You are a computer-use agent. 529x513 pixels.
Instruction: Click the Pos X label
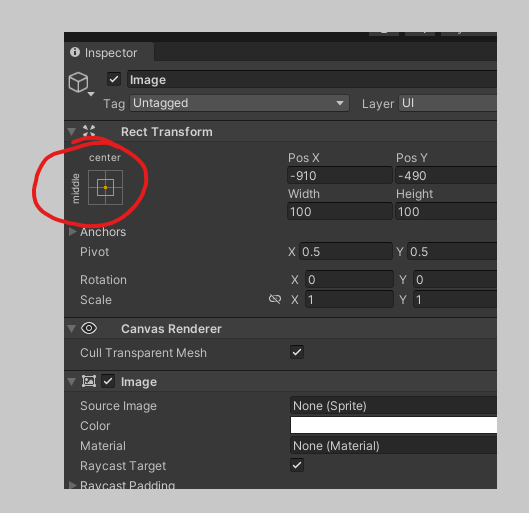tap(304, 158)
